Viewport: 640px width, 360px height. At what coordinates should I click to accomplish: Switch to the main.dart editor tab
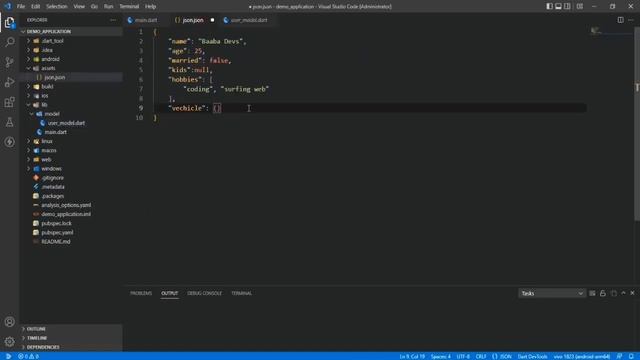[145, 20]
